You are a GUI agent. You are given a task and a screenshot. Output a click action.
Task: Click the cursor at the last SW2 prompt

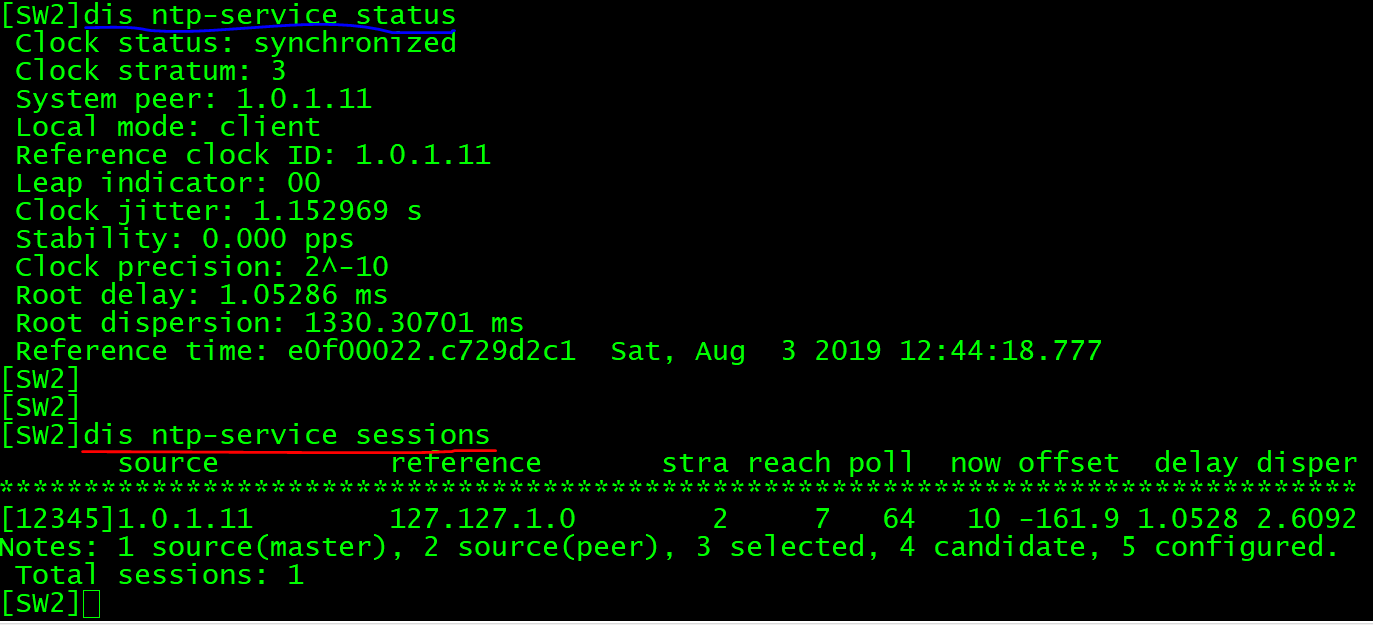[91, 604]
